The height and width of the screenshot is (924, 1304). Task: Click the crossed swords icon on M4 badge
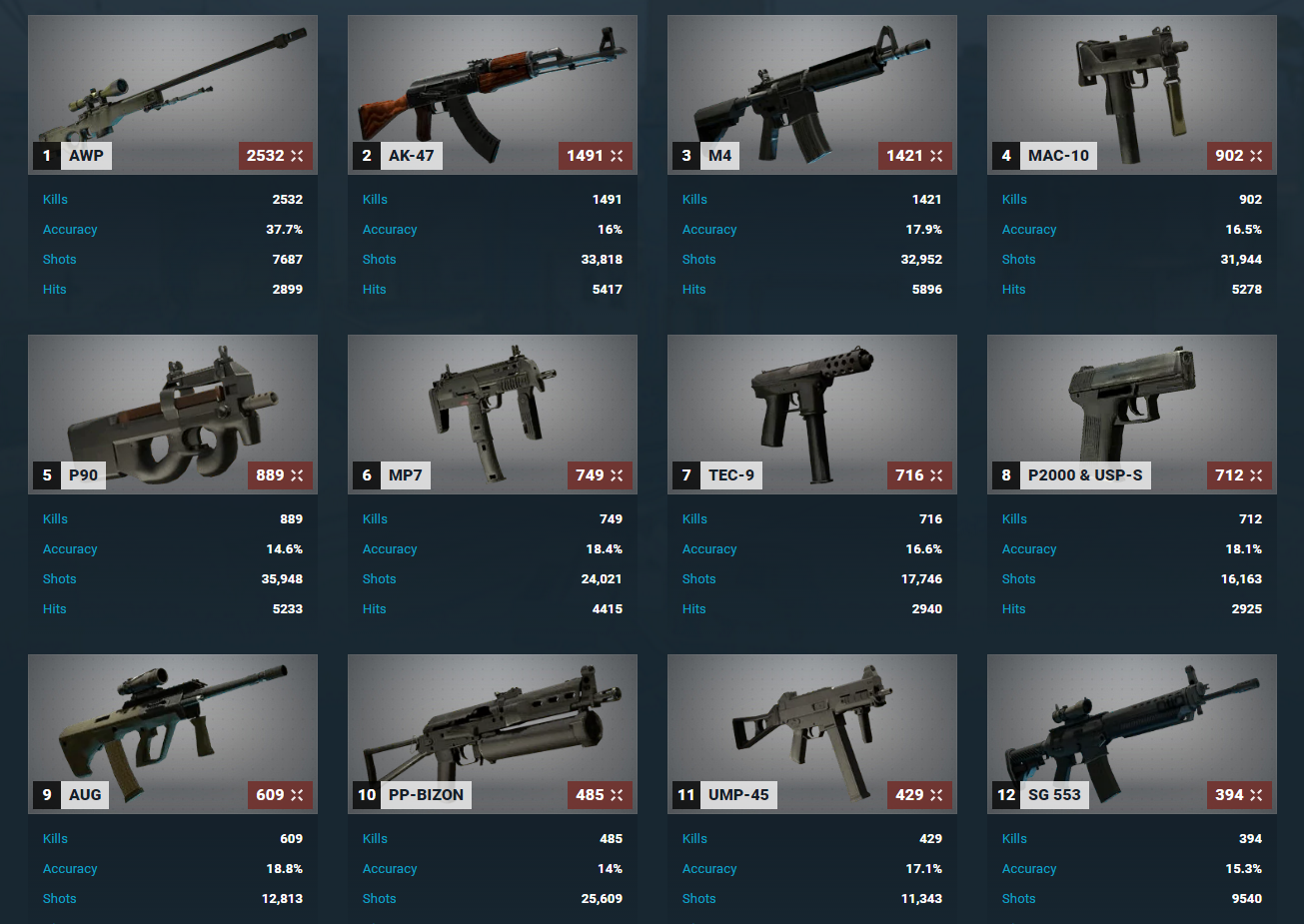pyautogui.click(x=936, y=156)
